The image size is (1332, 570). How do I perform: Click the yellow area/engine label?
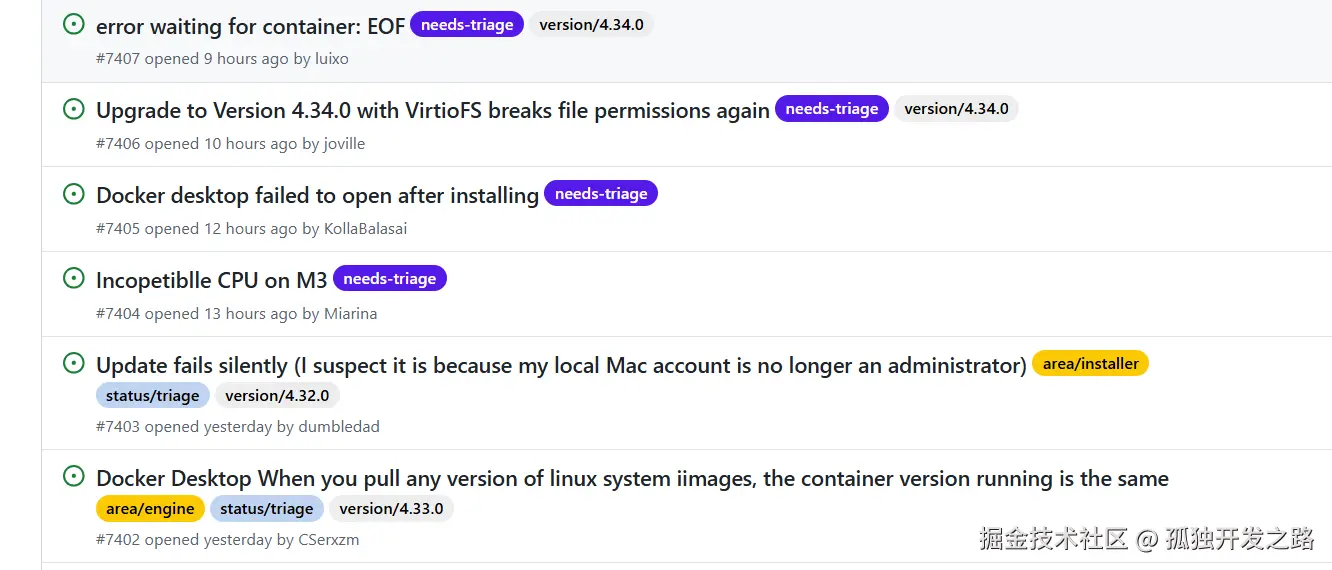[150, 509]
